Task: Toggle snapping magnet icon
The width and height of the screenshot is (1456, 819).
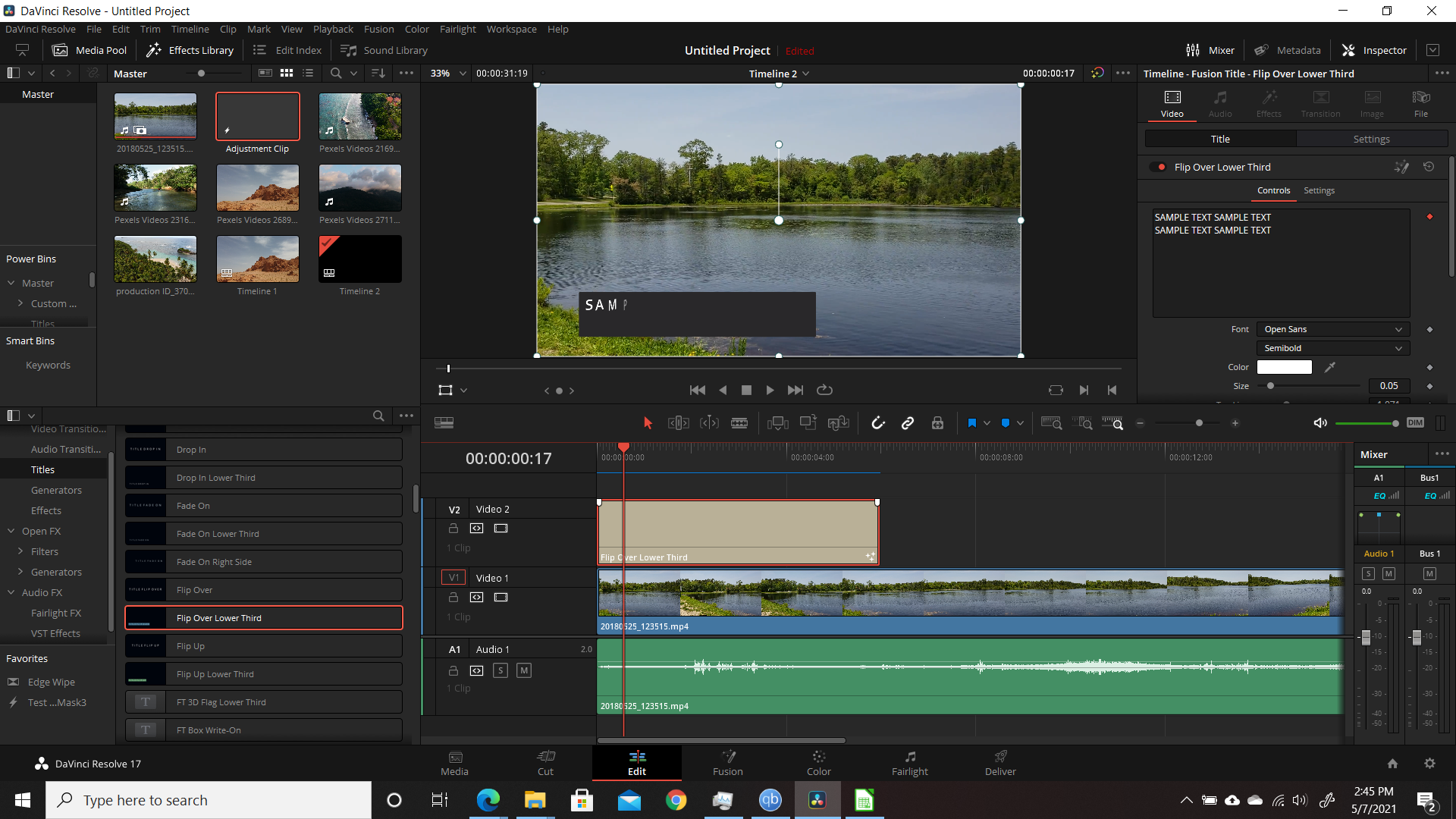Action: [x=877, y=423]
